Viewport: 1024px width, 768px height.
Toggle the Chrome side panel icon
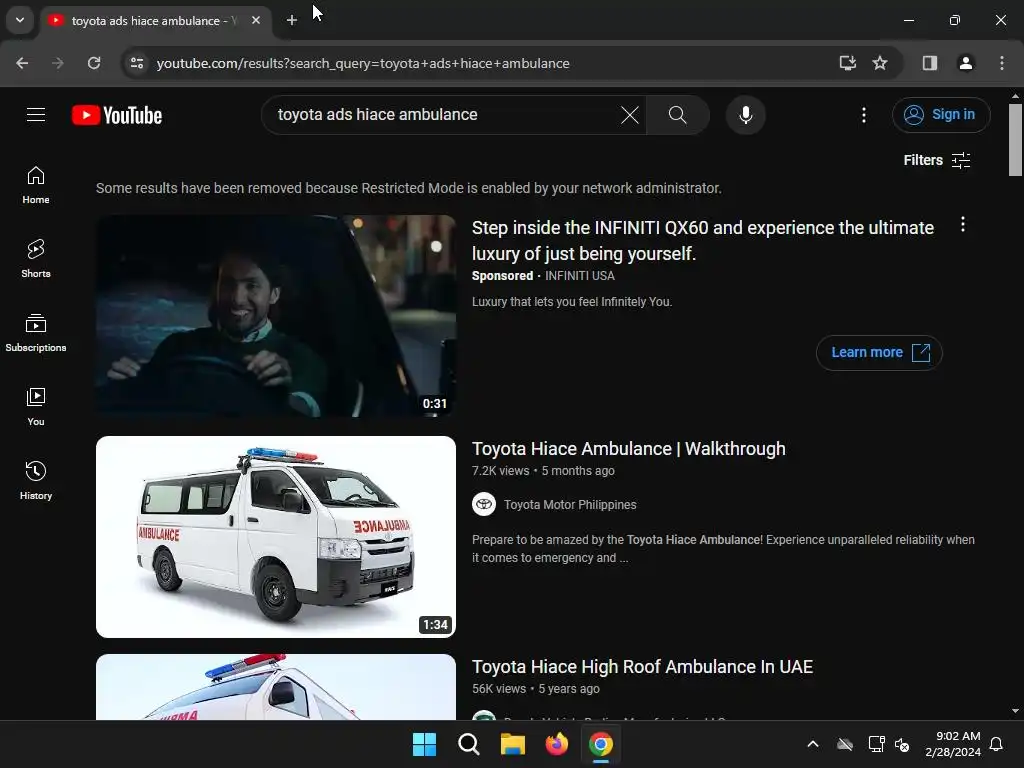(929, 63)
